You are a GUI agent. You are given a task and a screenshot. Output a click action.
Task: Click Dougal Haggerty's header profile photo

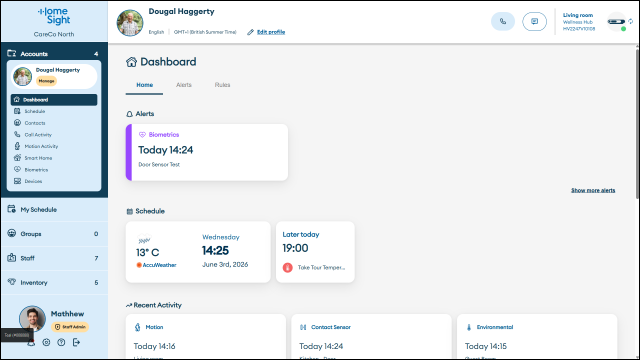tap(130, 23)
